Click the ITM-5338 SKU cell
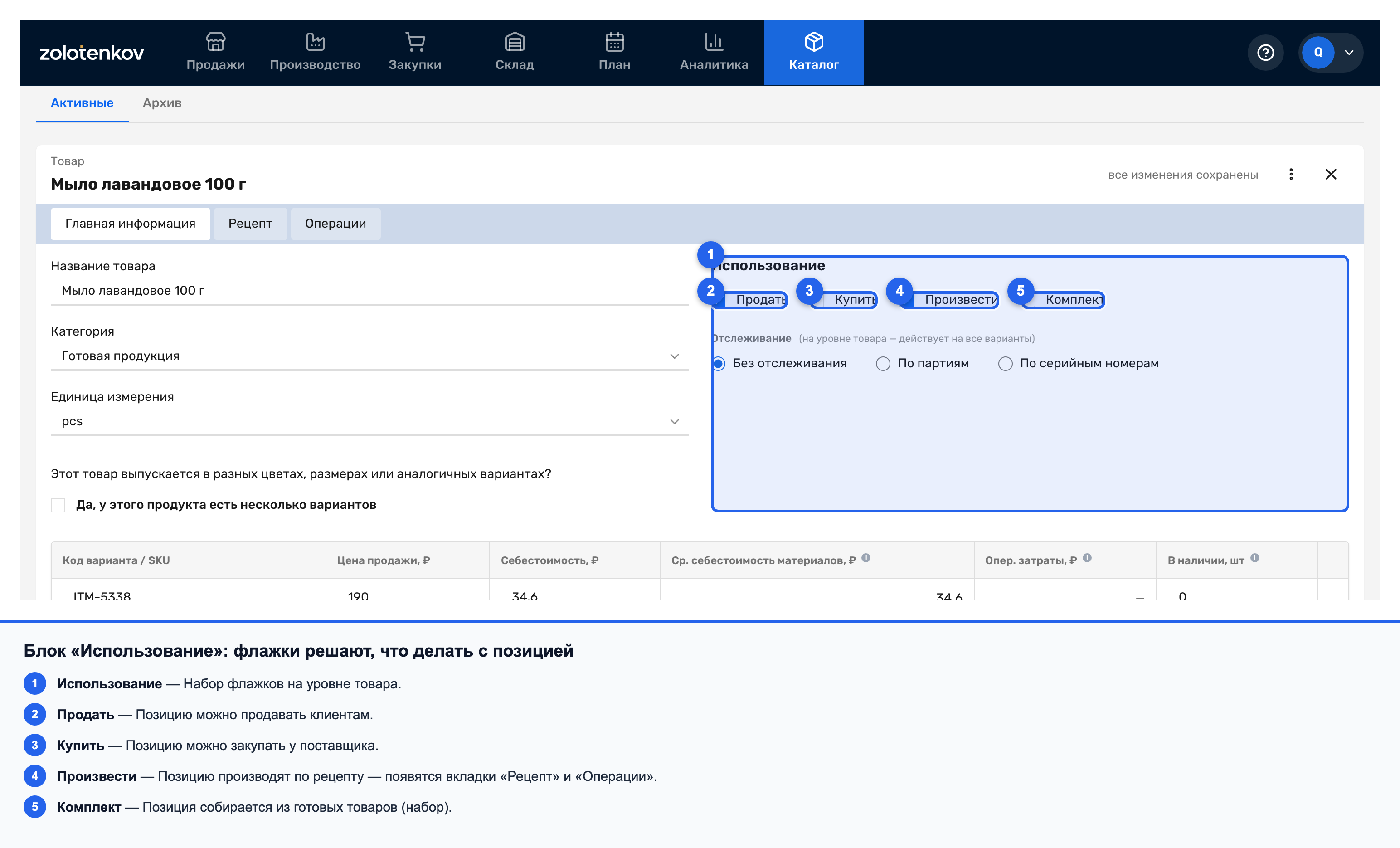 [188, 590]
